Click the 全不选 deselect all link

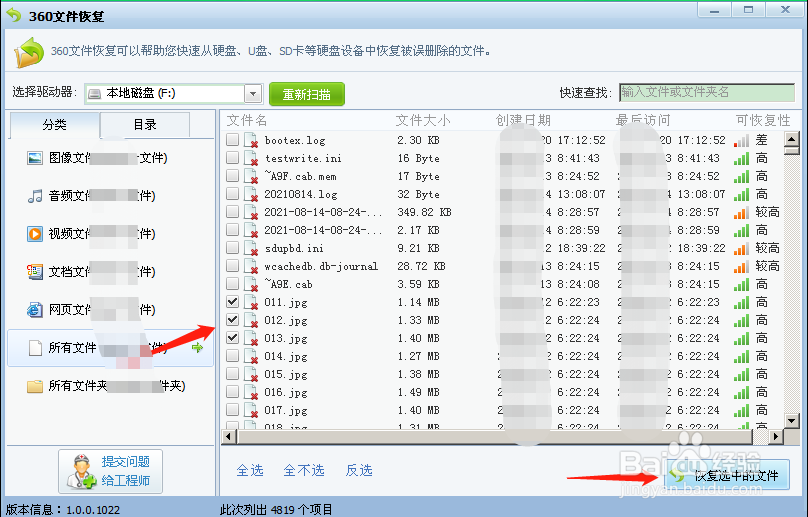pyautogui.click(x=304, y=470)
